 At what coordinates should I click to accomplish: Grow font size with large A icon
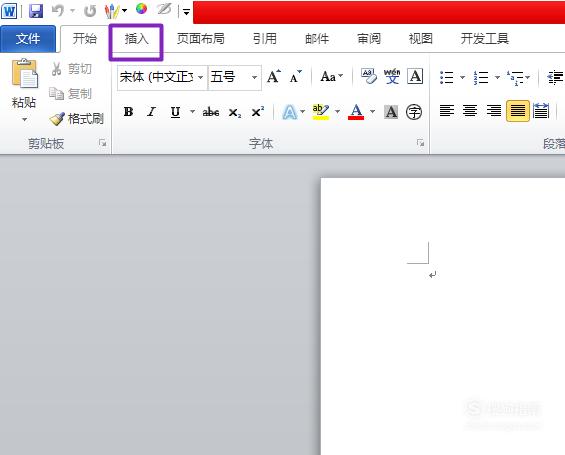pyautogui.click(x=273, y=76)
